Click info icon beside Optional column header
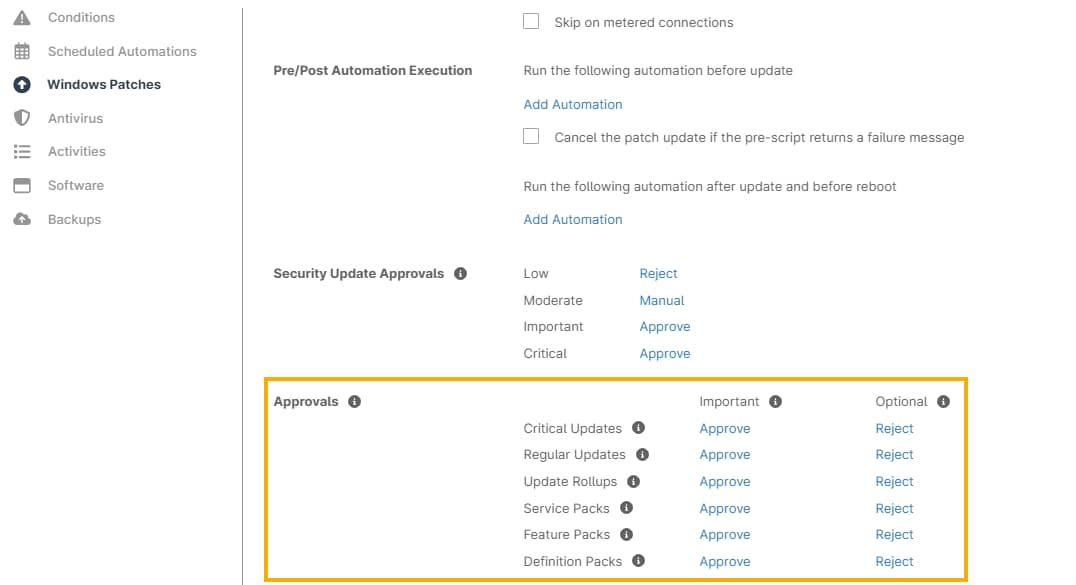This screenshot has height=585, width=1076. tap(943, 401)
